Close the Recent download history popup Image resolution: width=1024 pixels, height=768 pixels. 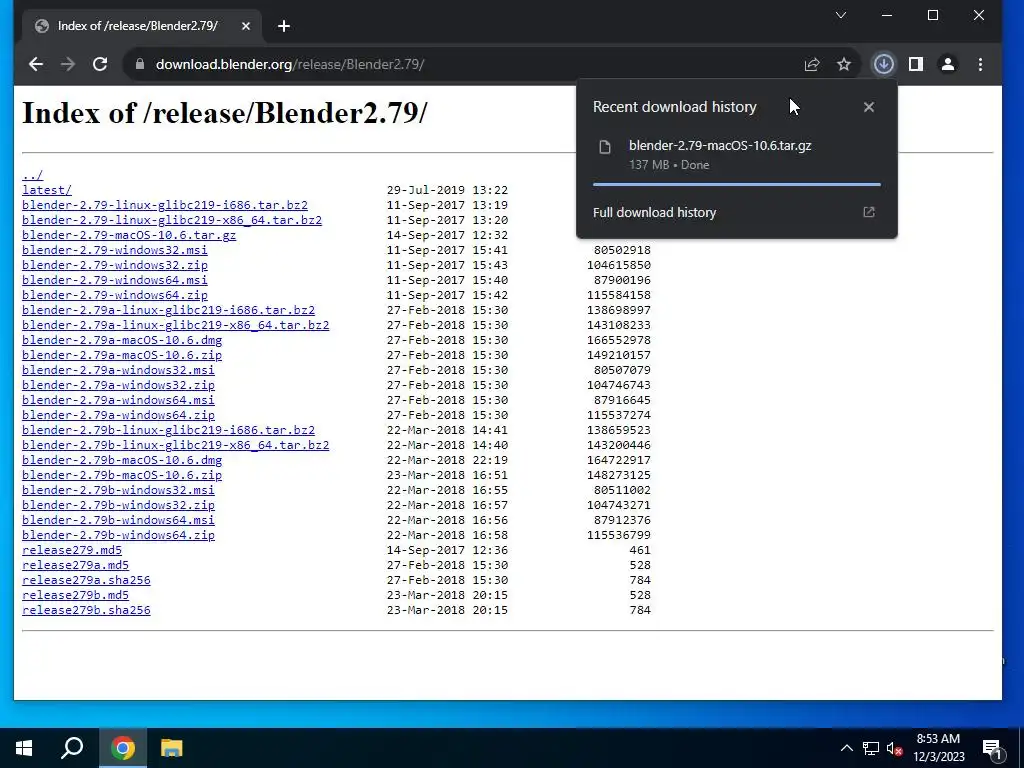tap(869, 107)
